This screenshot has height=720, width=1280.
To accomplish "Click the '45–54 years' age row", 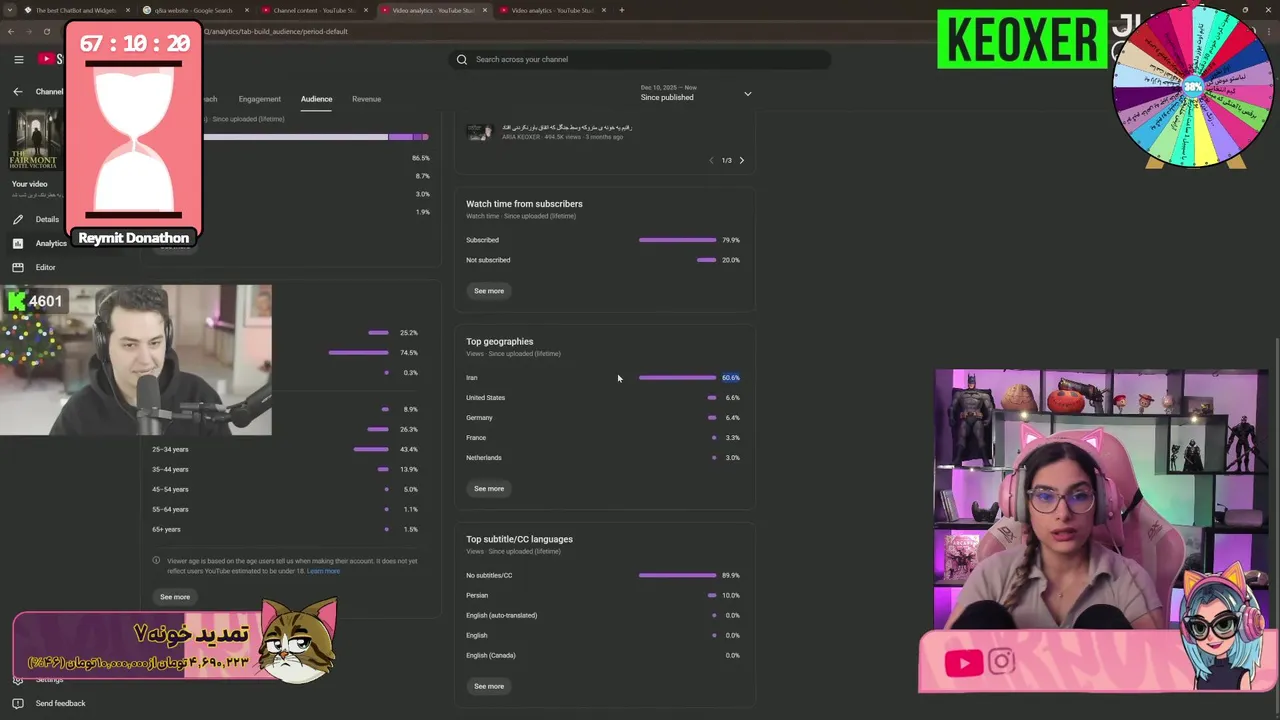I will click(x=285, y=489).
